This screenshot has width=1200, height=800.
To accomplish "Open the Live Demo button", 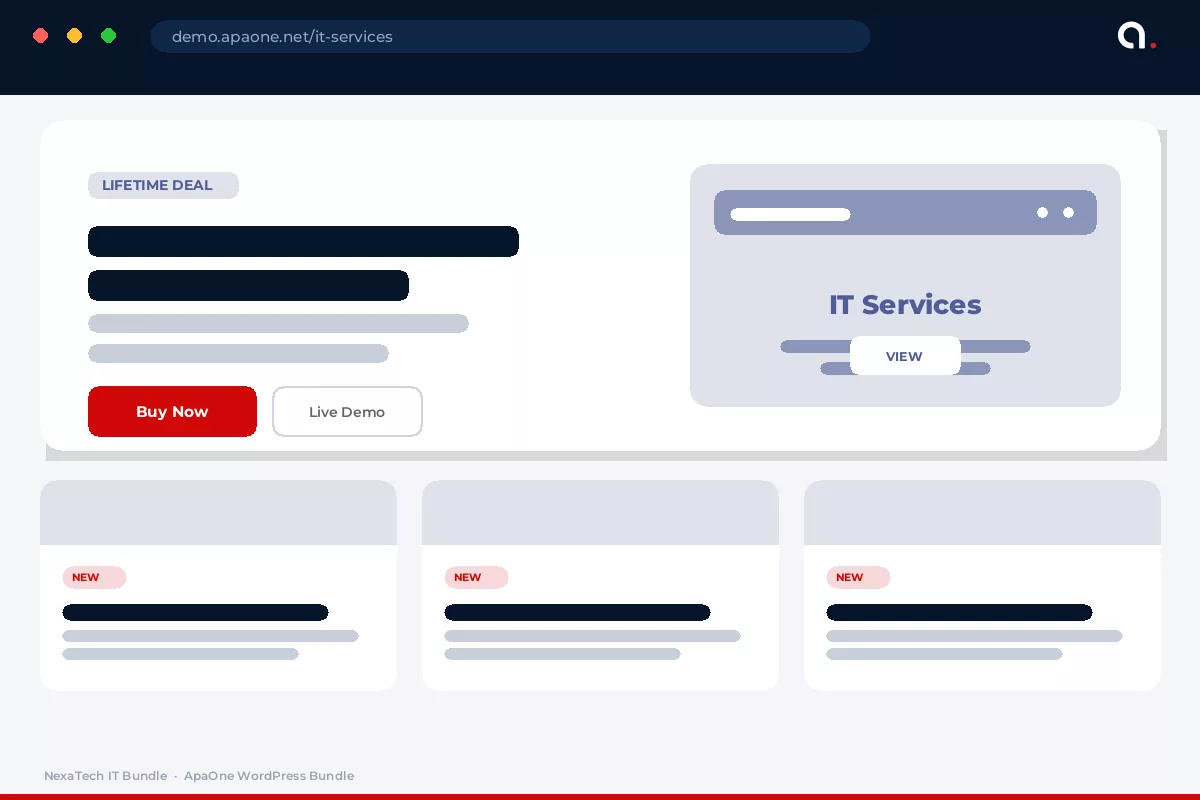I will pyautogui.click(x=347, y=411).
